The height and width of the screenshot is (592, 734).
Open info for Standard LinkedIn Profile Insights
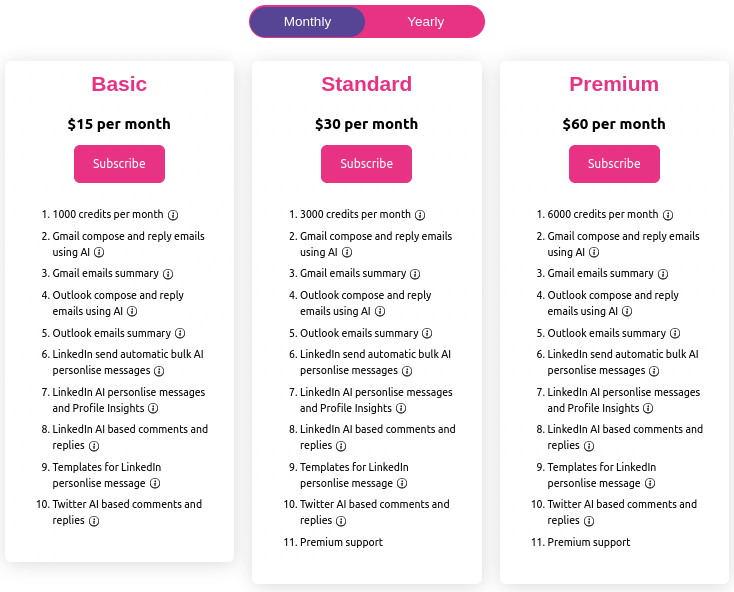(401, 408)
